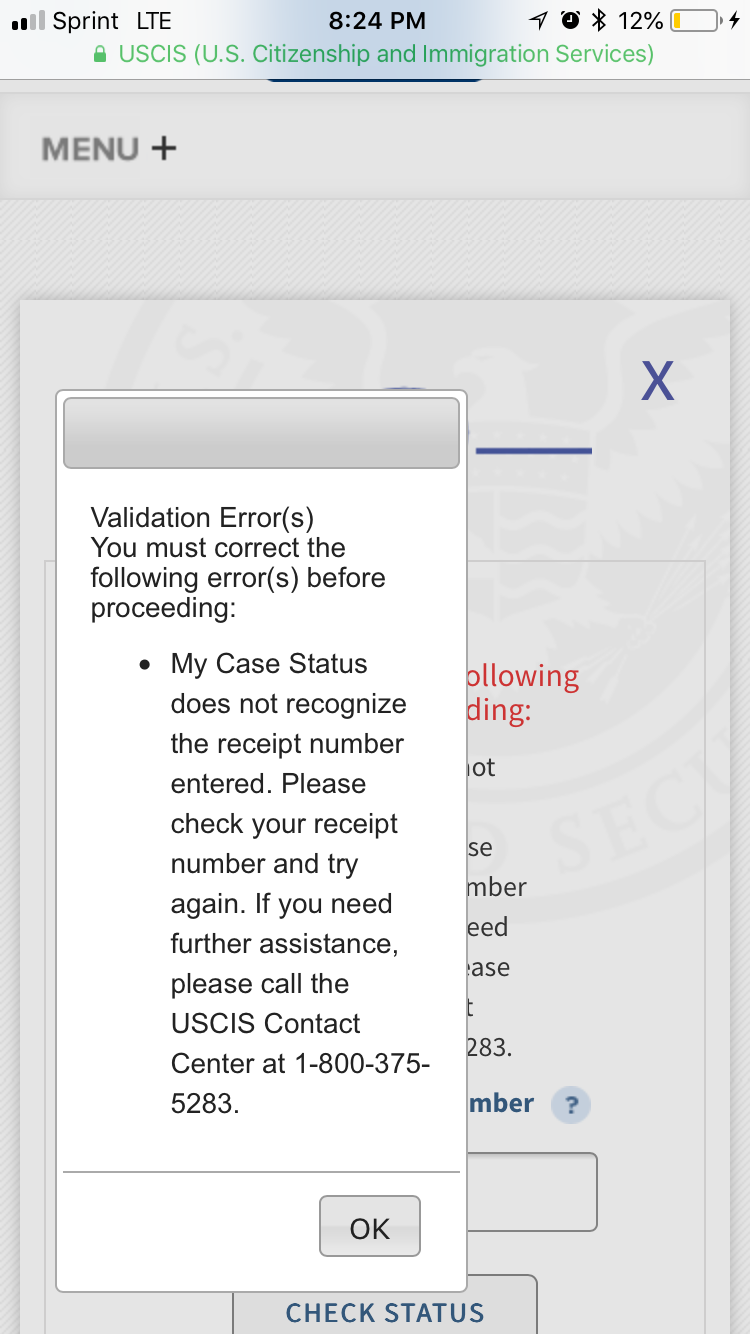This screenshot has height=1334, width=750.
Task: Tap the 8:24 PM clock
Action: pos(377,20)
